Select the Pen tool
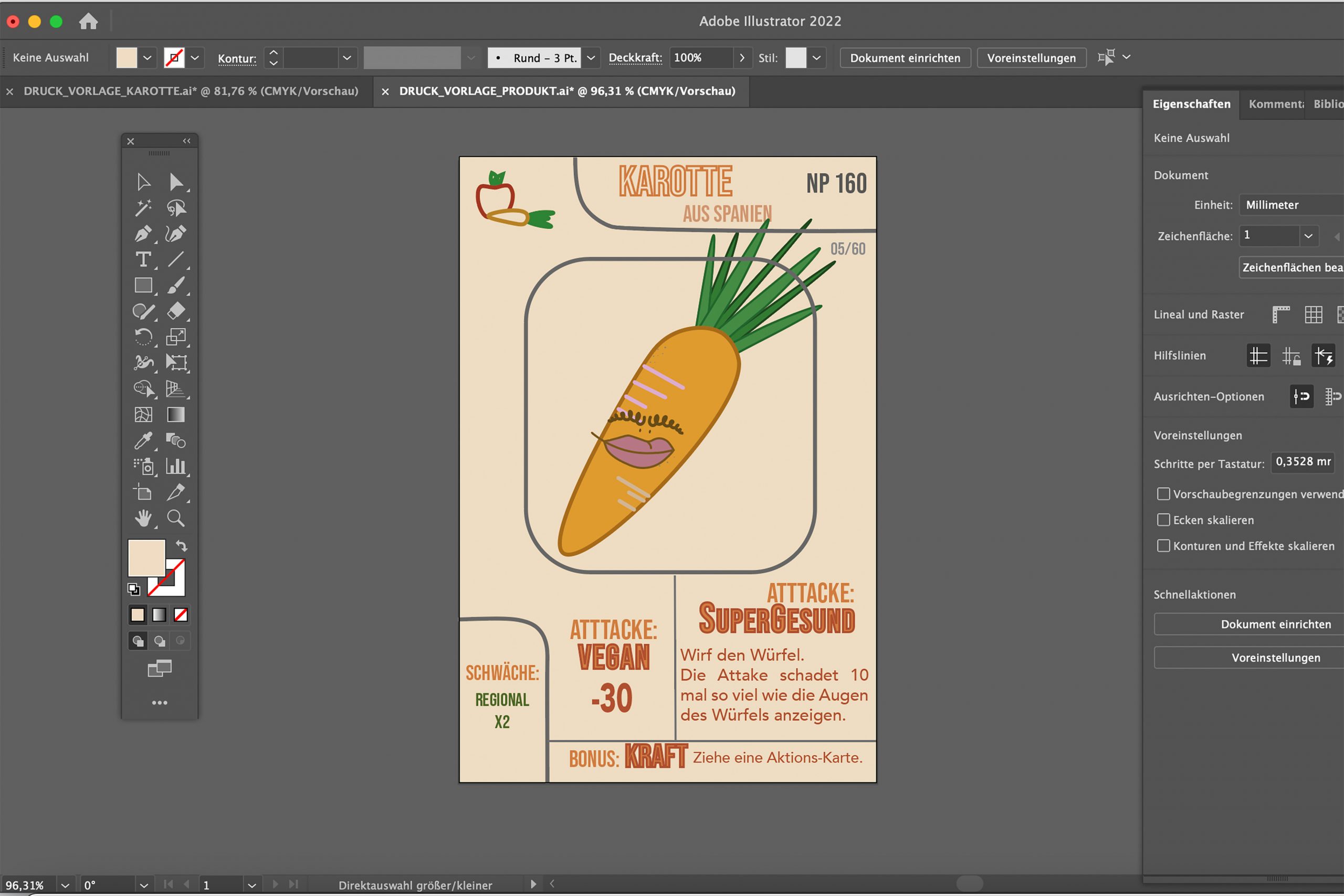Screen dimensions: 1344x896 143,234
